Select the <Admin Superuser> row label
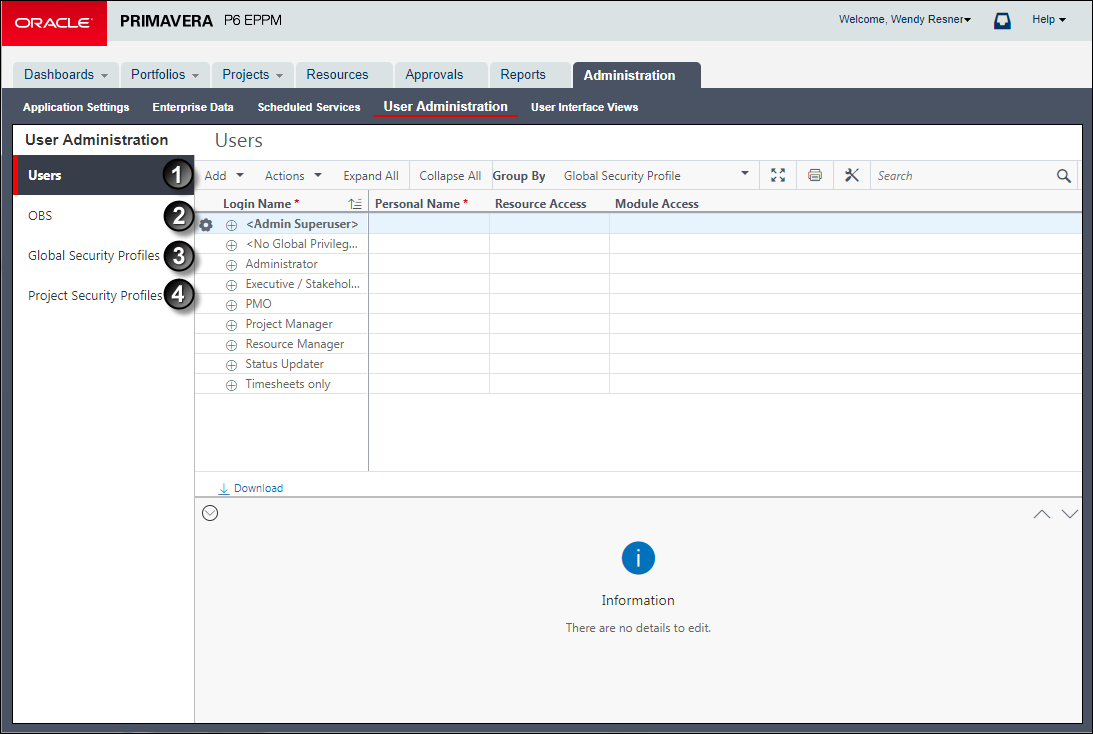1093x734 pixels. (302, 224)
